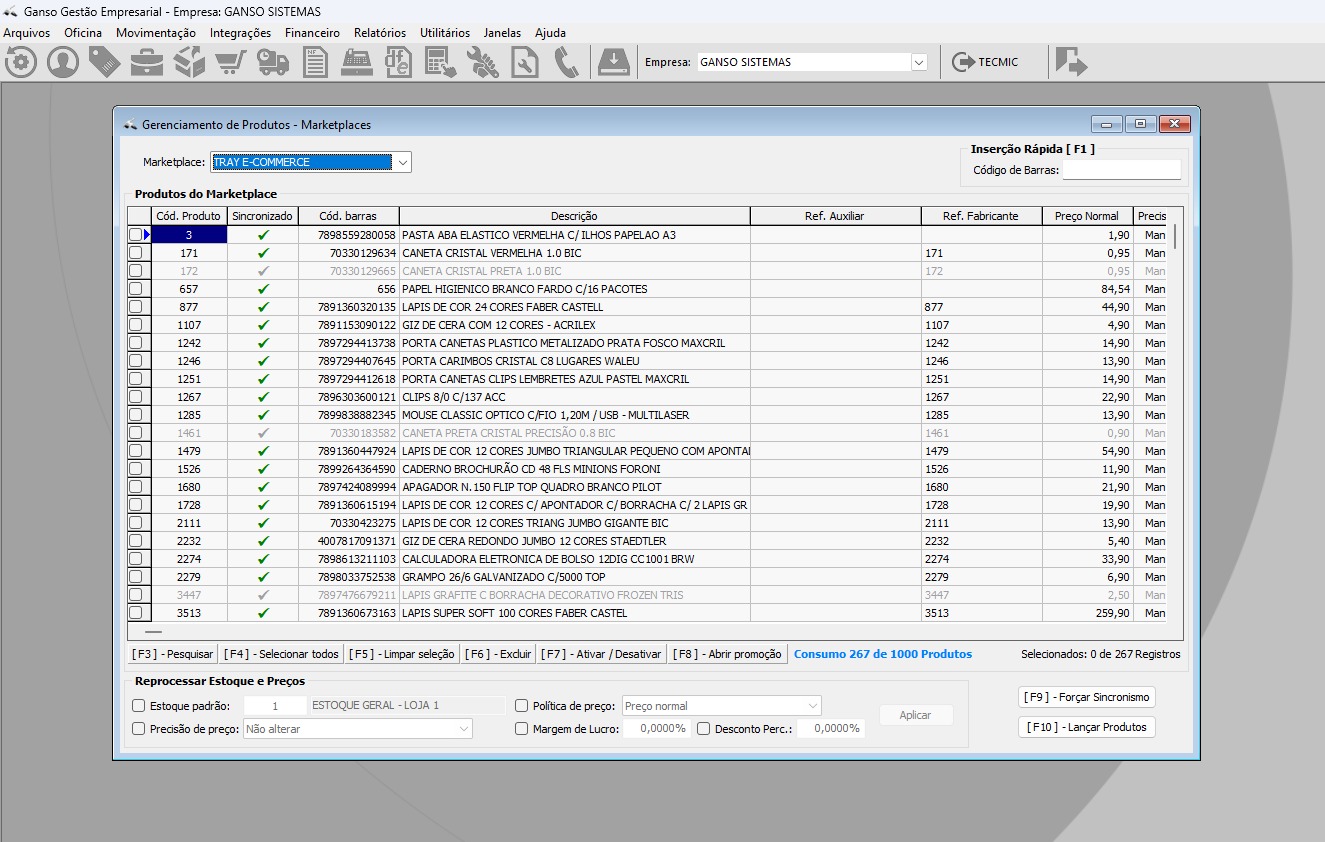The height and width of the screenshot is (842, 1325).
Task: Click the grey sync checkmark for product 1461
Action: click(x=263, y=433)
